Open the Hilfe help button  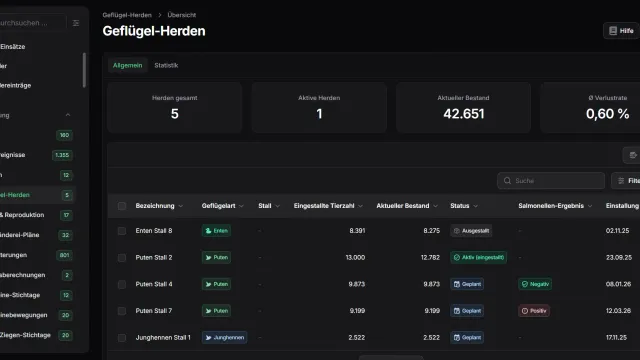point(621,31)
